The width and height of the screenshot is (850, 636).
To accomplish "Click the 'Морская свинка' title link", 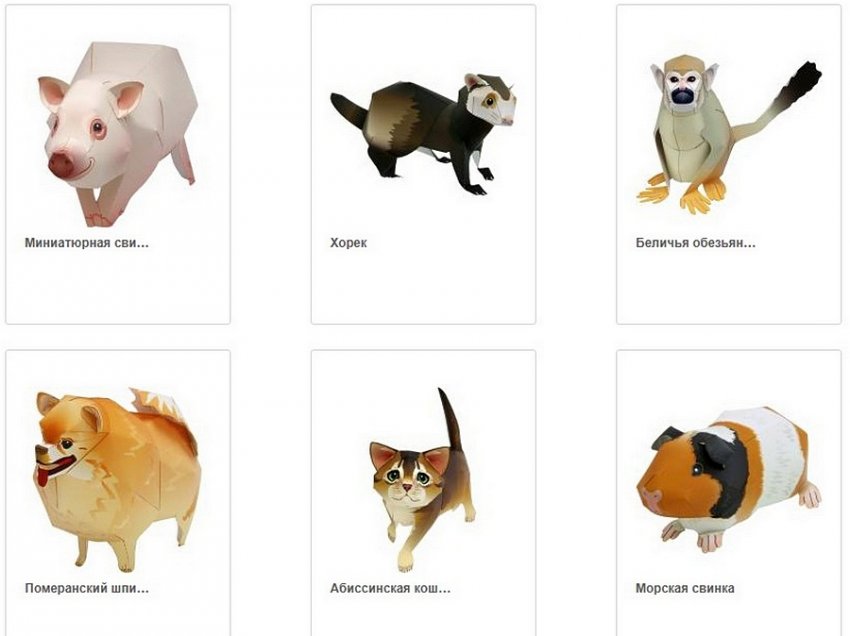I will (685, 588).
